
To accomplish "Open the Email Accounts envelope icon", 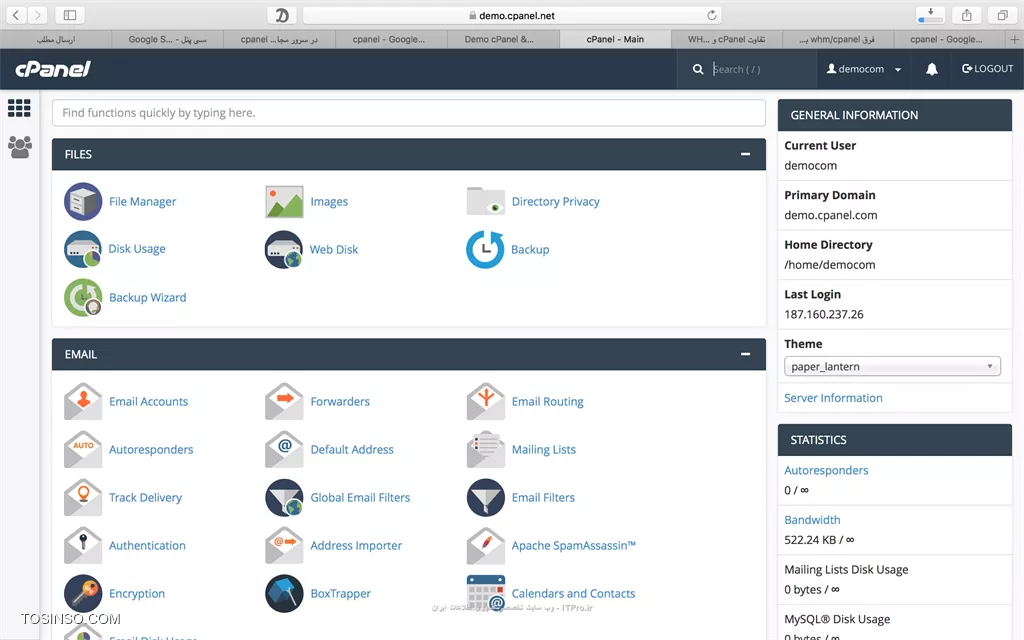I will 83,402.
